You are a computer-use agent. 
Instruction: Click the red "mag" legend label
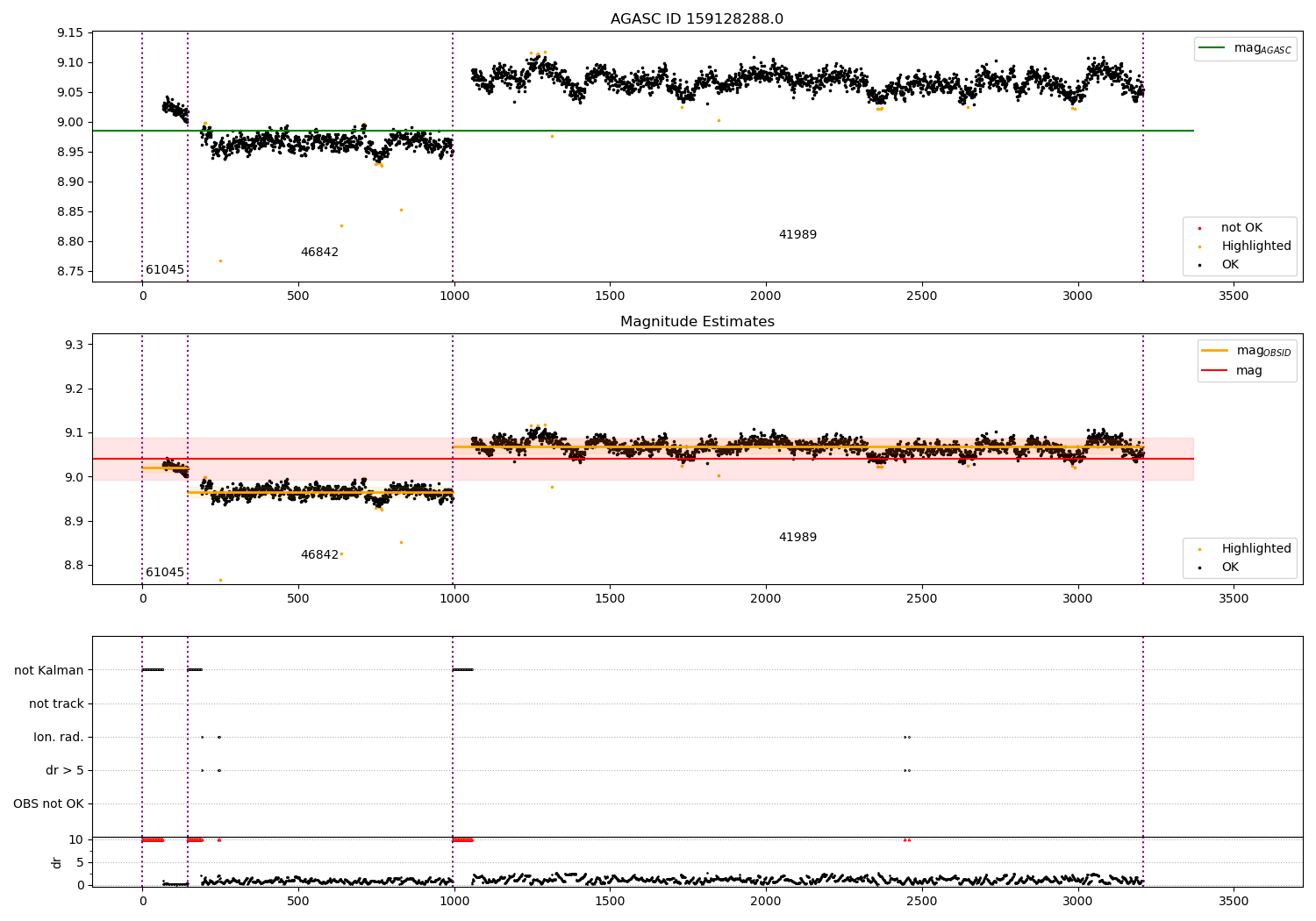coord(1249,371)
